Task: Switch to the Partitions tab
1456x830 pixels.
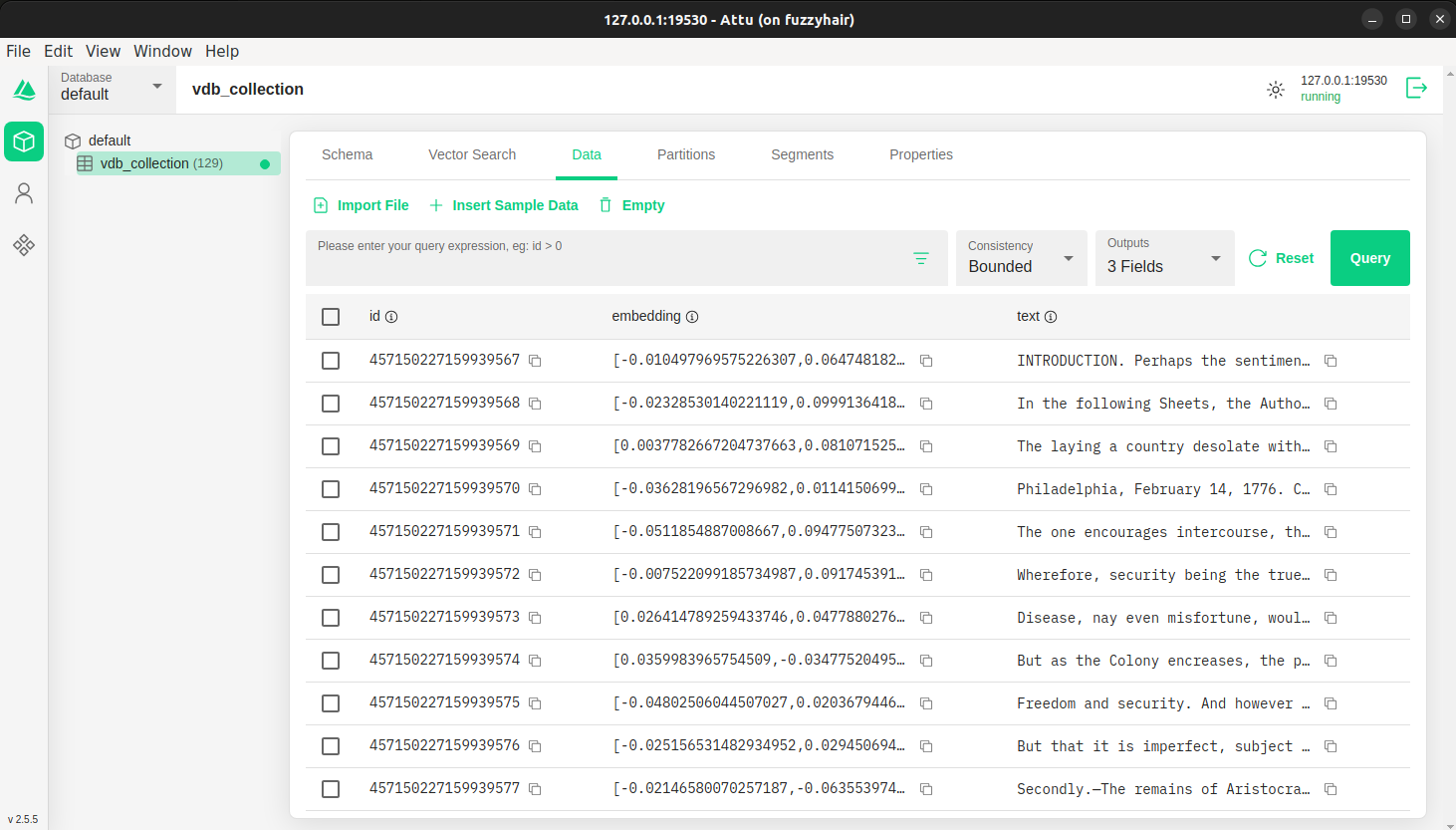Action: tap(686, 154)
